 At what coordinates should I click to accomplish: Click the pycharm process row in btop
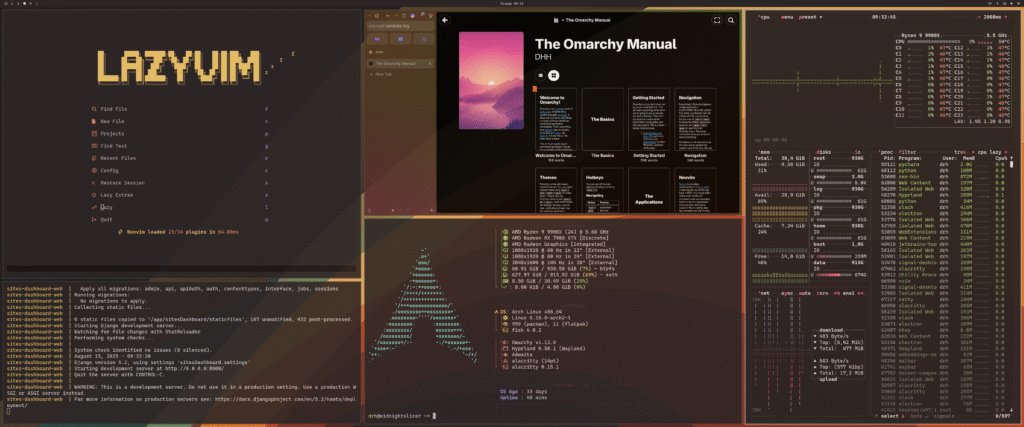[x=944, y=165]
